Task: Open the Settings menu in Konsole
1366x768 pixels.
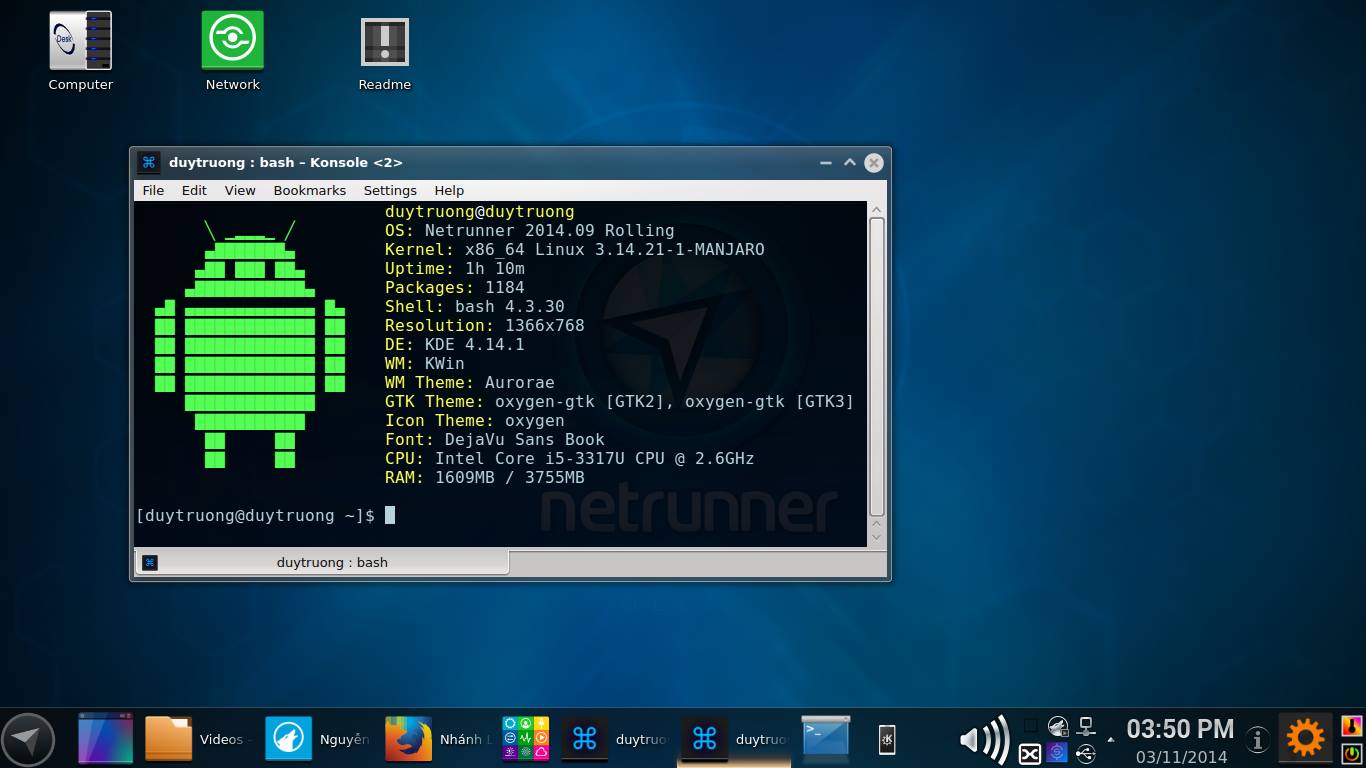Action: (x=390, y=190)
